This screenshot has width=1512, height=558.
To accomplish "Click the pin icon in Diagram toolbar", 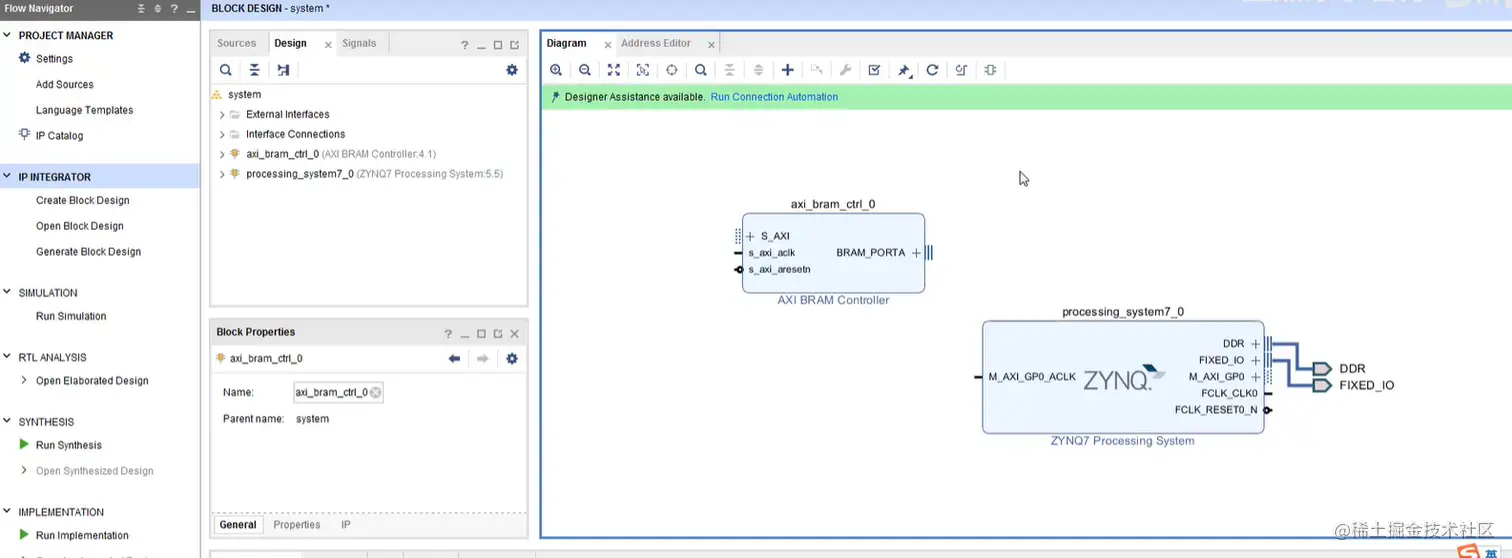I will 904,70.
